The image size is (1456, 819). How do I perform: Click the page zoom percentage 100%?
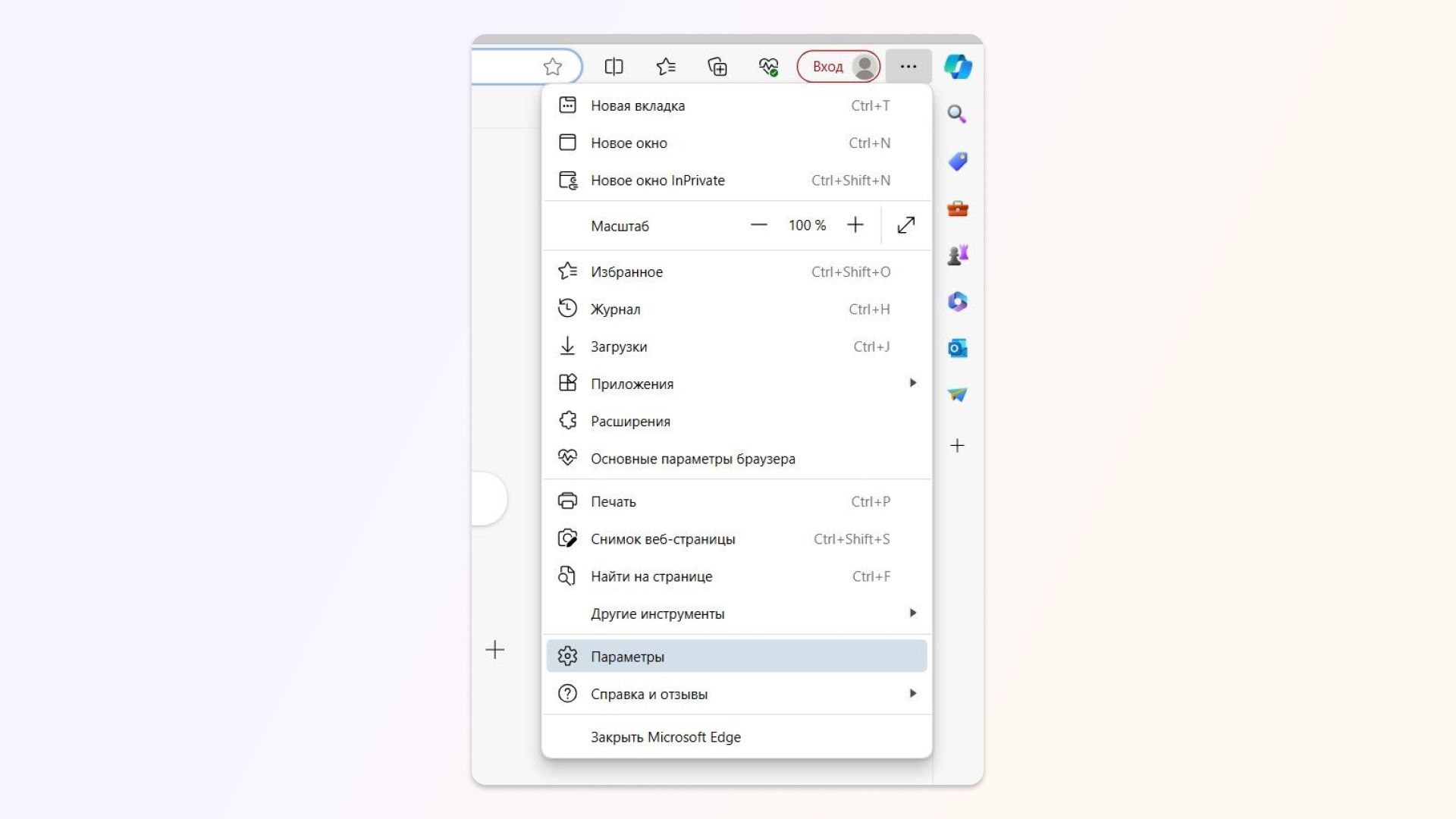[x=807, y=225]
